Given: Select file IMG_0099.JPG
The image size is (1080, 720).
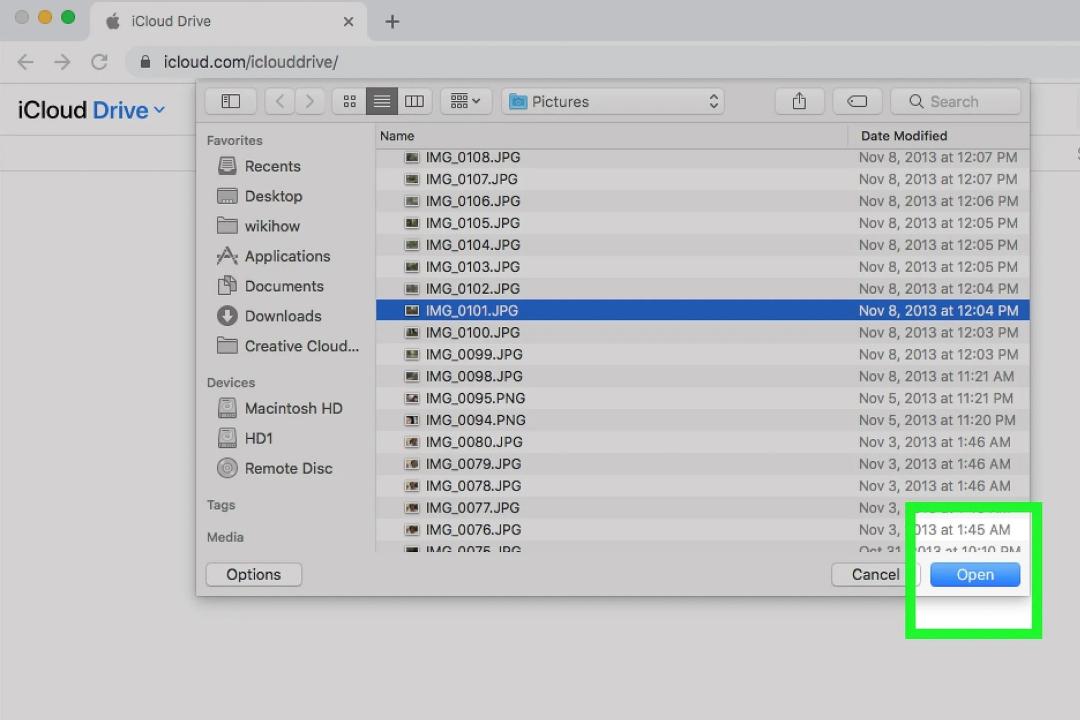Looking at the screenshot, I should tap(703, 354).
